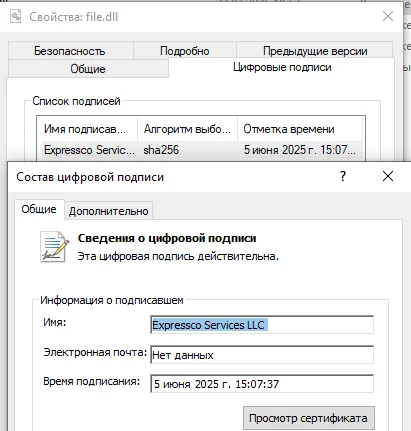Close the Свойства: file.dll window

pos(388,16)
